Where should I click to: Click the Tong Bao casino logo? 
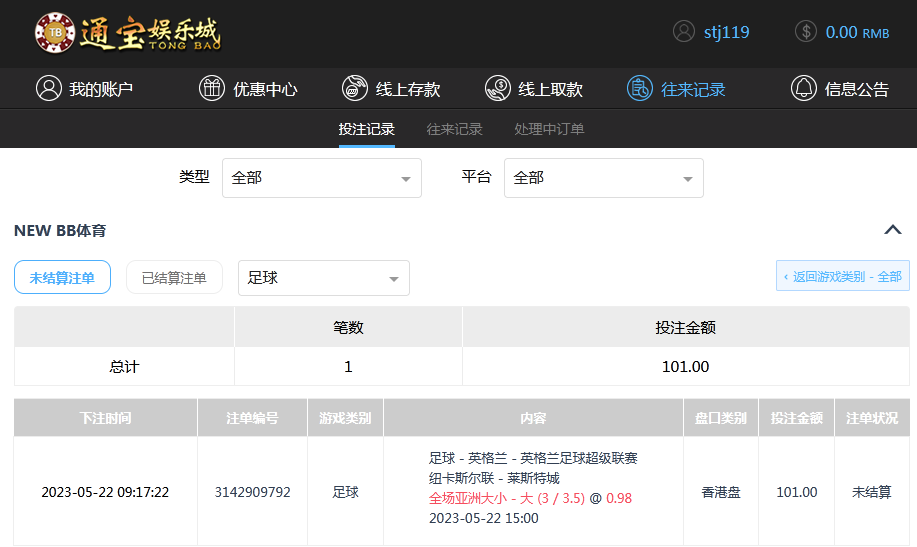tap(127, 32)
